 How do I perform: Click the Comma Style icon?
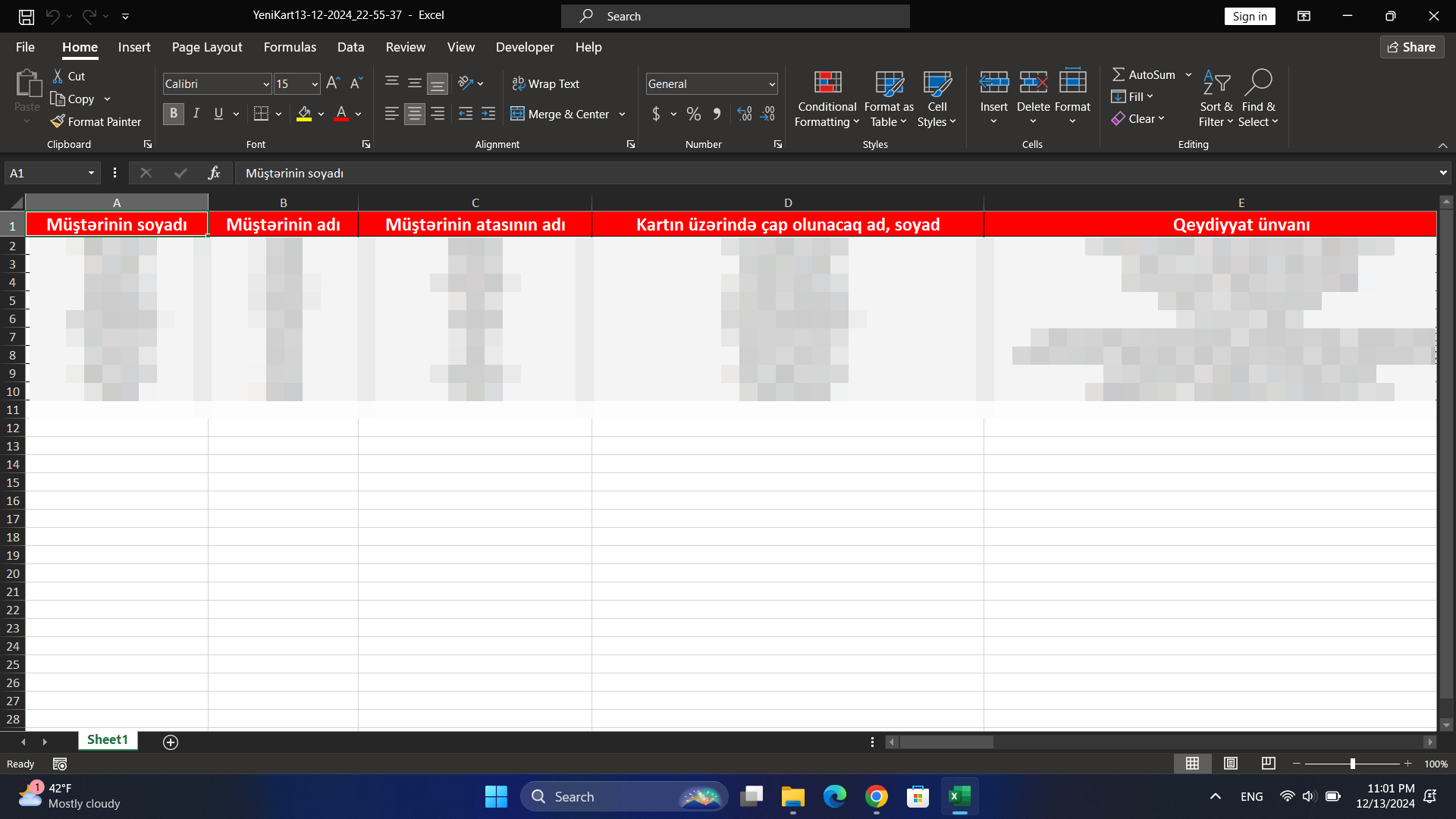tap(717, 114)
